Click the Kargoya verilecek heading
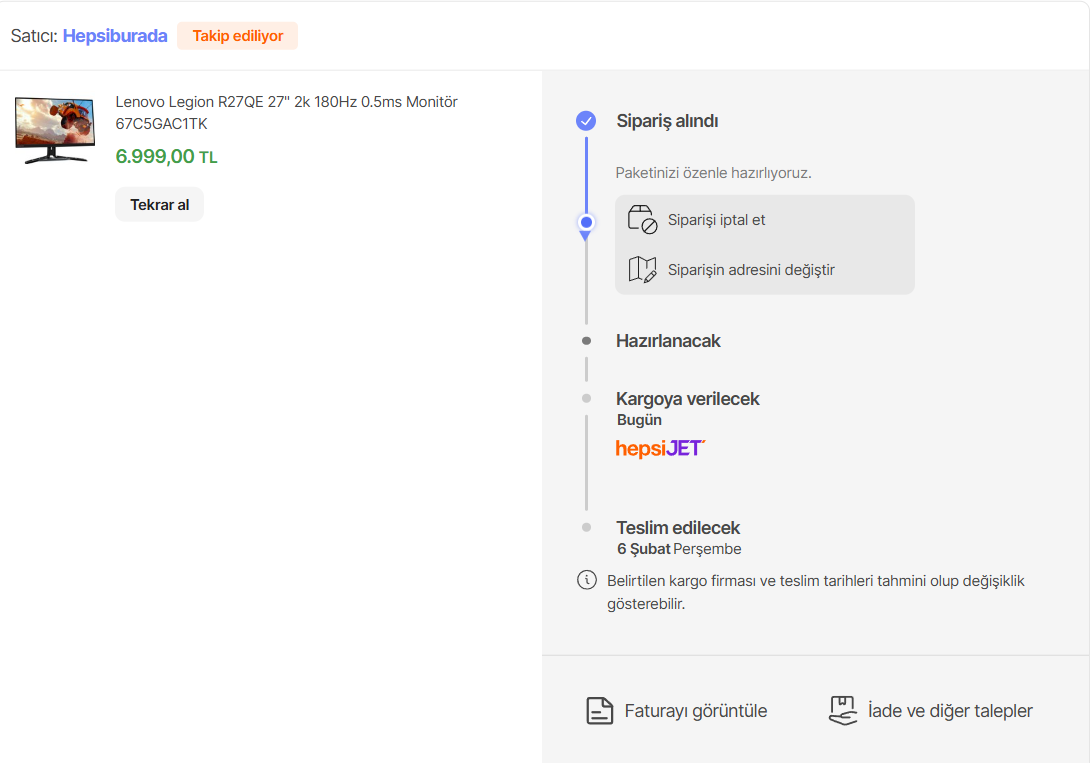Image resolution: width=1091 pixels, height=763 pixels. pos(687,399)
